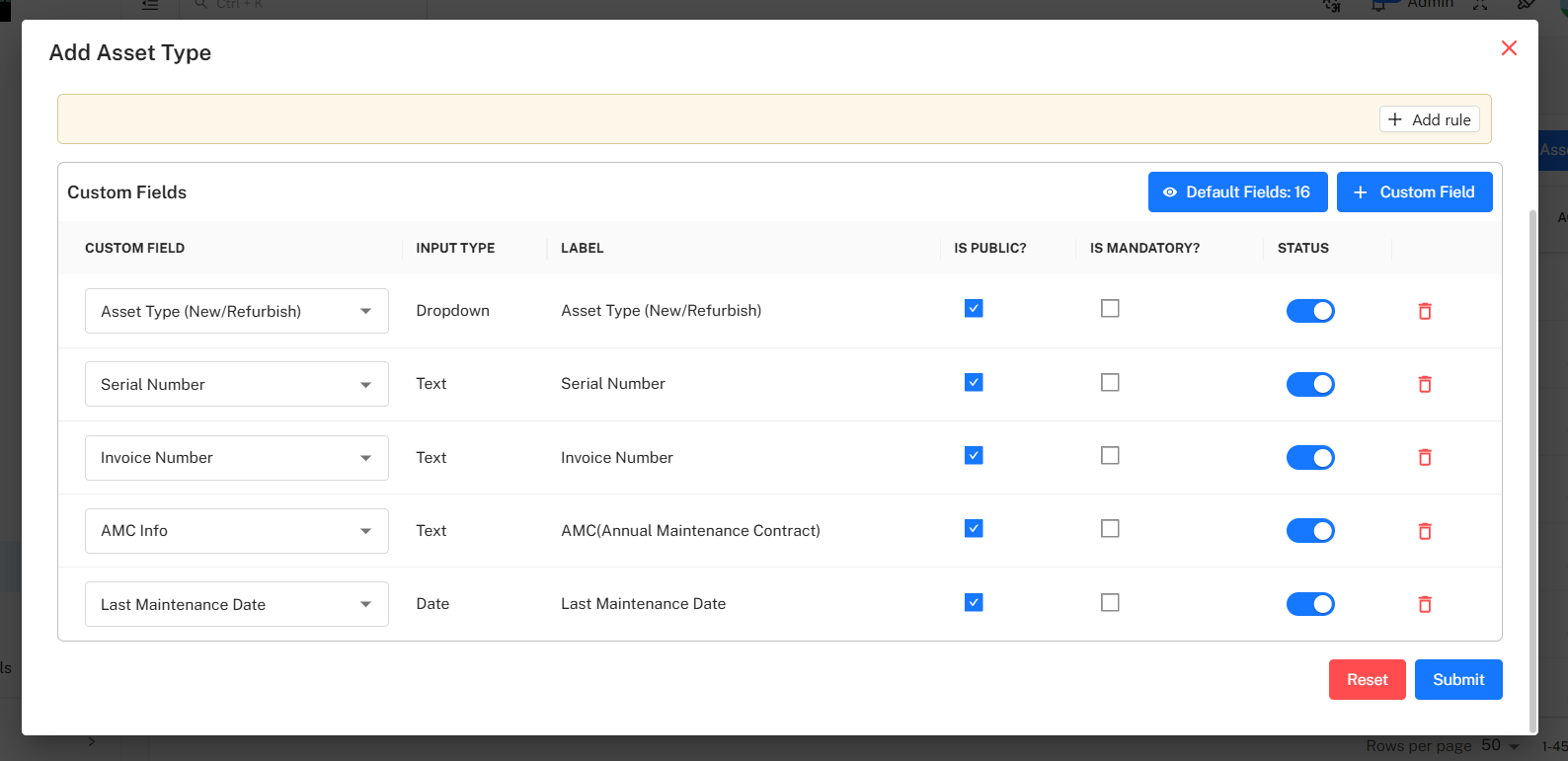
Task: Turn off status for Asset Type (New/Refurbish)
Action: coord(1310,311)
